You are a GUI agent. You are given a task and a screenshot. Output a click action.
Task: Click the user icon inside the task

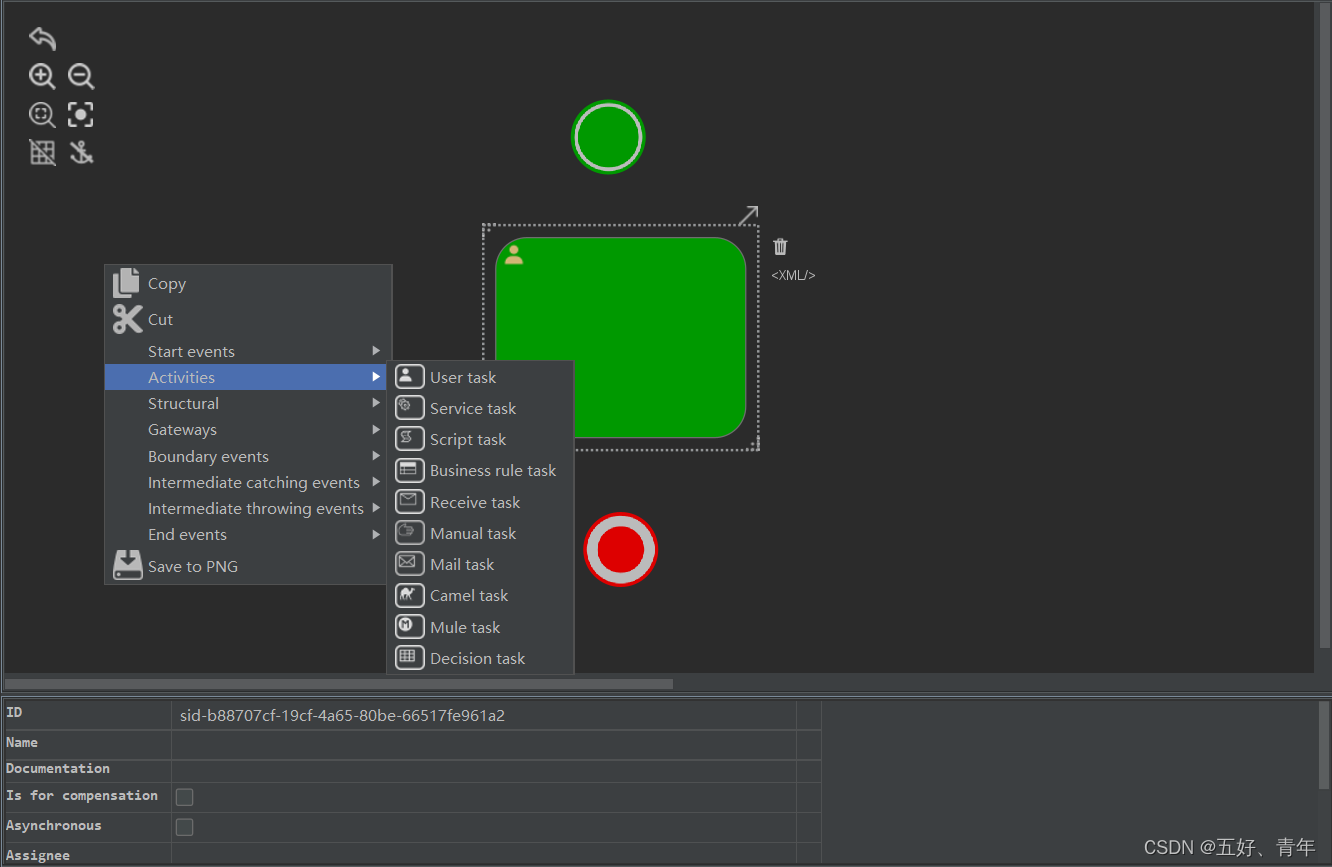[513, 254]
